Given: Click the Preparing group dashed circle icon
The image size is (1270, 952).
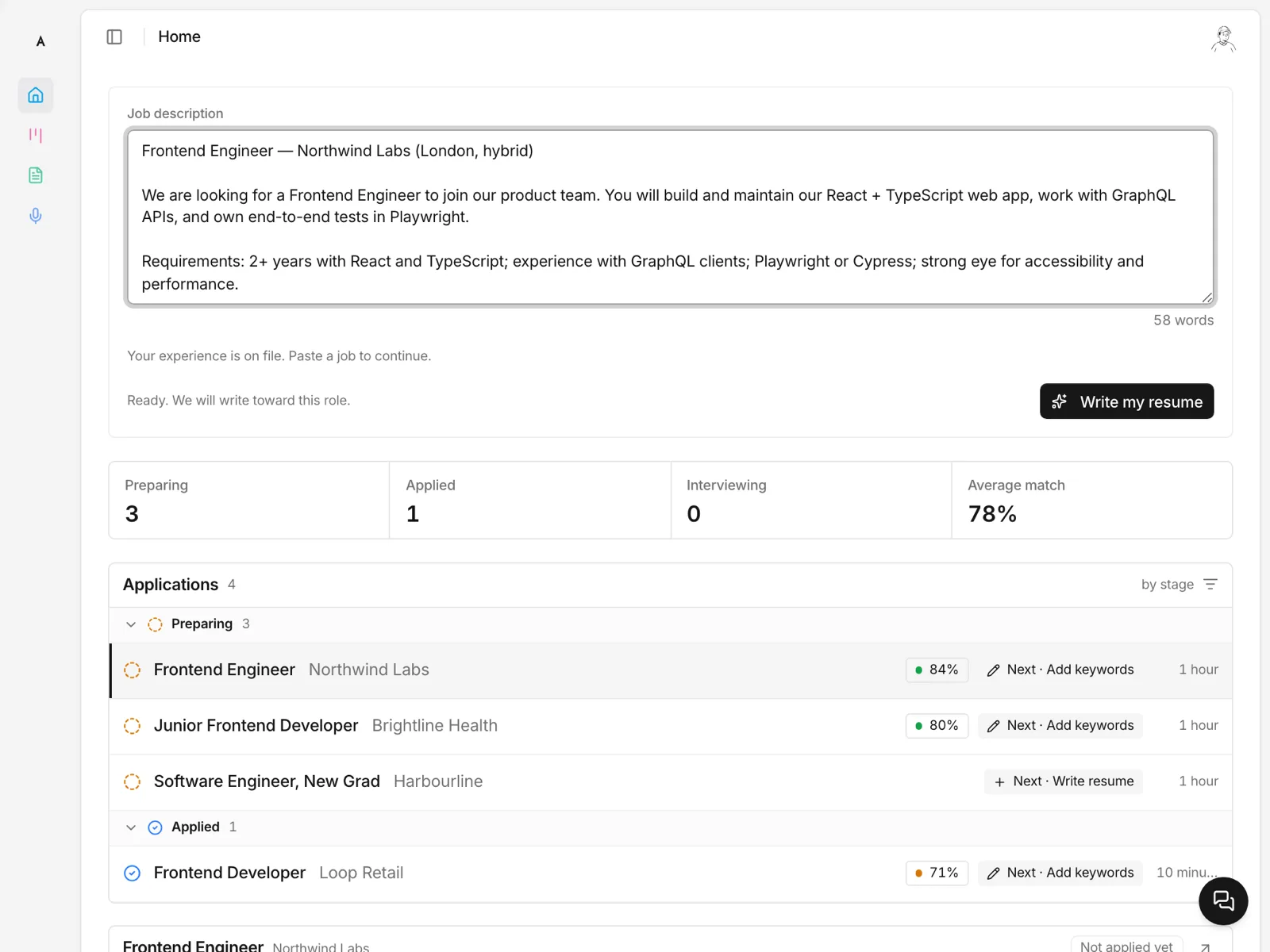Looking at the screenshot, I should 156,624.
